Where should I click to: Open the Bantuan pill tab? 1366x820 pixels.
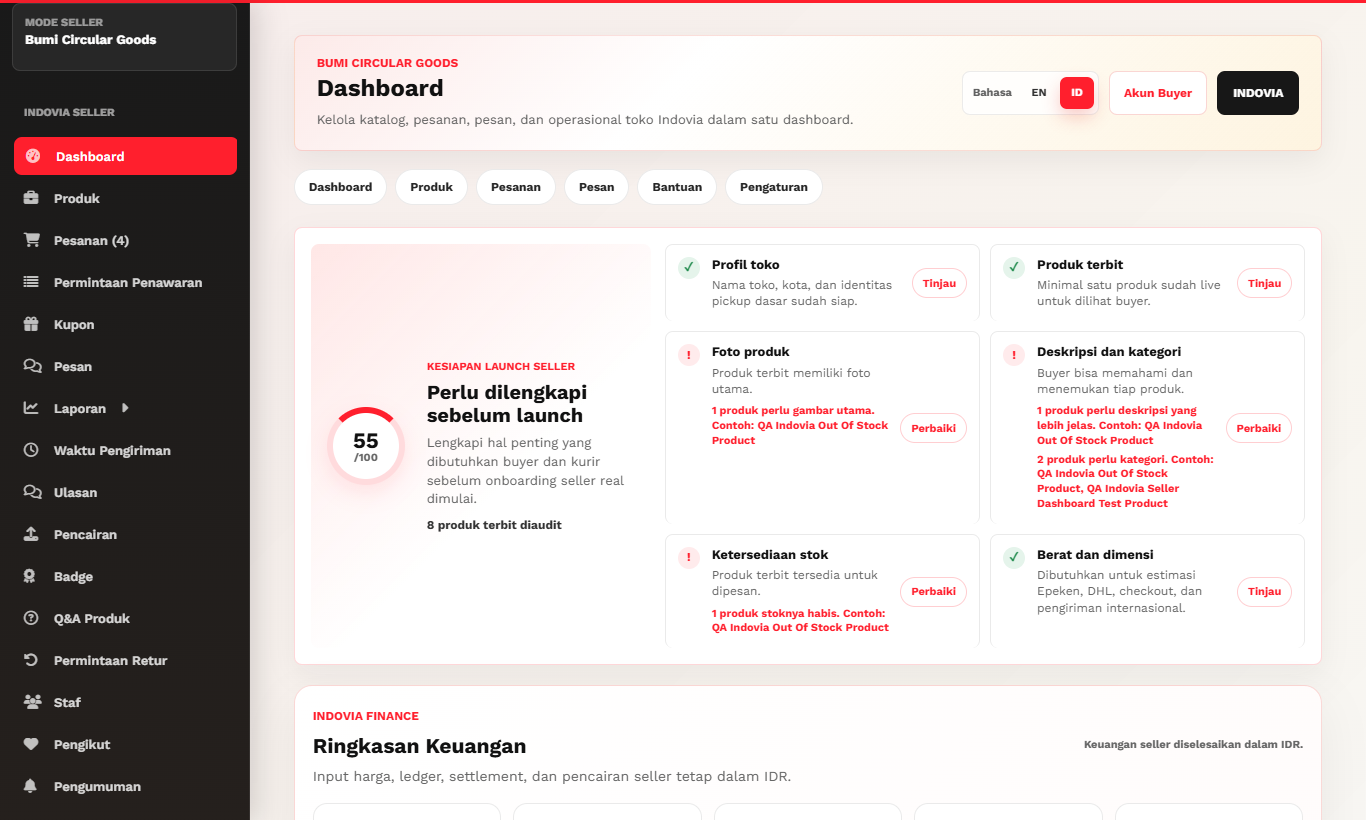pyautogui.click(x=677, y=187)
